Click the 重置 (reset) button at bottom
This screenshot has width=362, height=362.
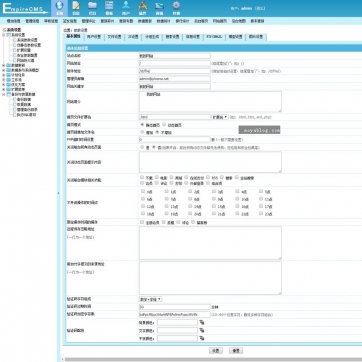coord(236,351)
